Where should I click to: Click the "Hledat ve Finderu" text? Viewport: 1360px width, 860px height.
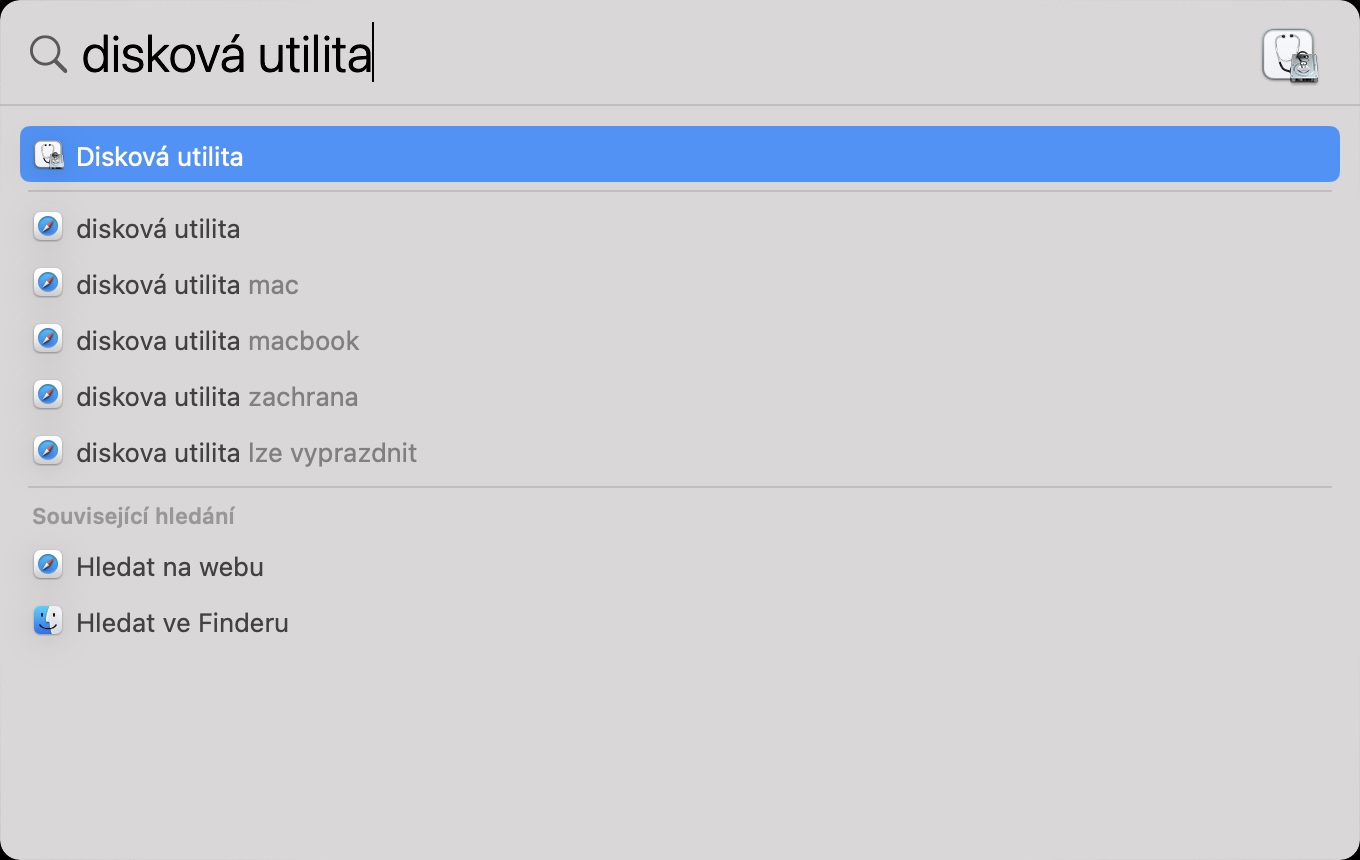(x=182, y=623)
